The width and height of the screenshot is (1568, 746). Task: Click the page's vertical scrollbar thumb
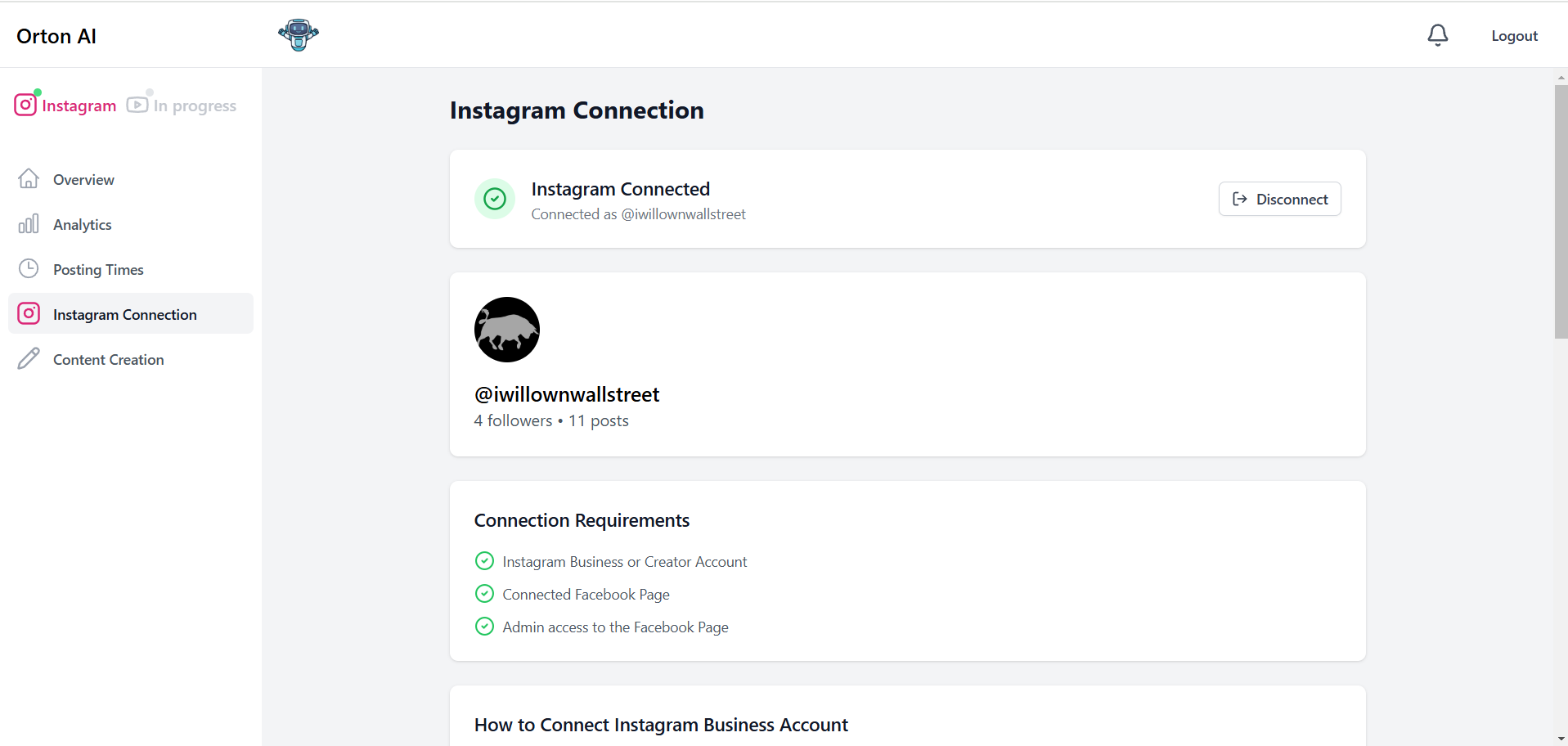pyautogui.click(x=1561, y=211)
